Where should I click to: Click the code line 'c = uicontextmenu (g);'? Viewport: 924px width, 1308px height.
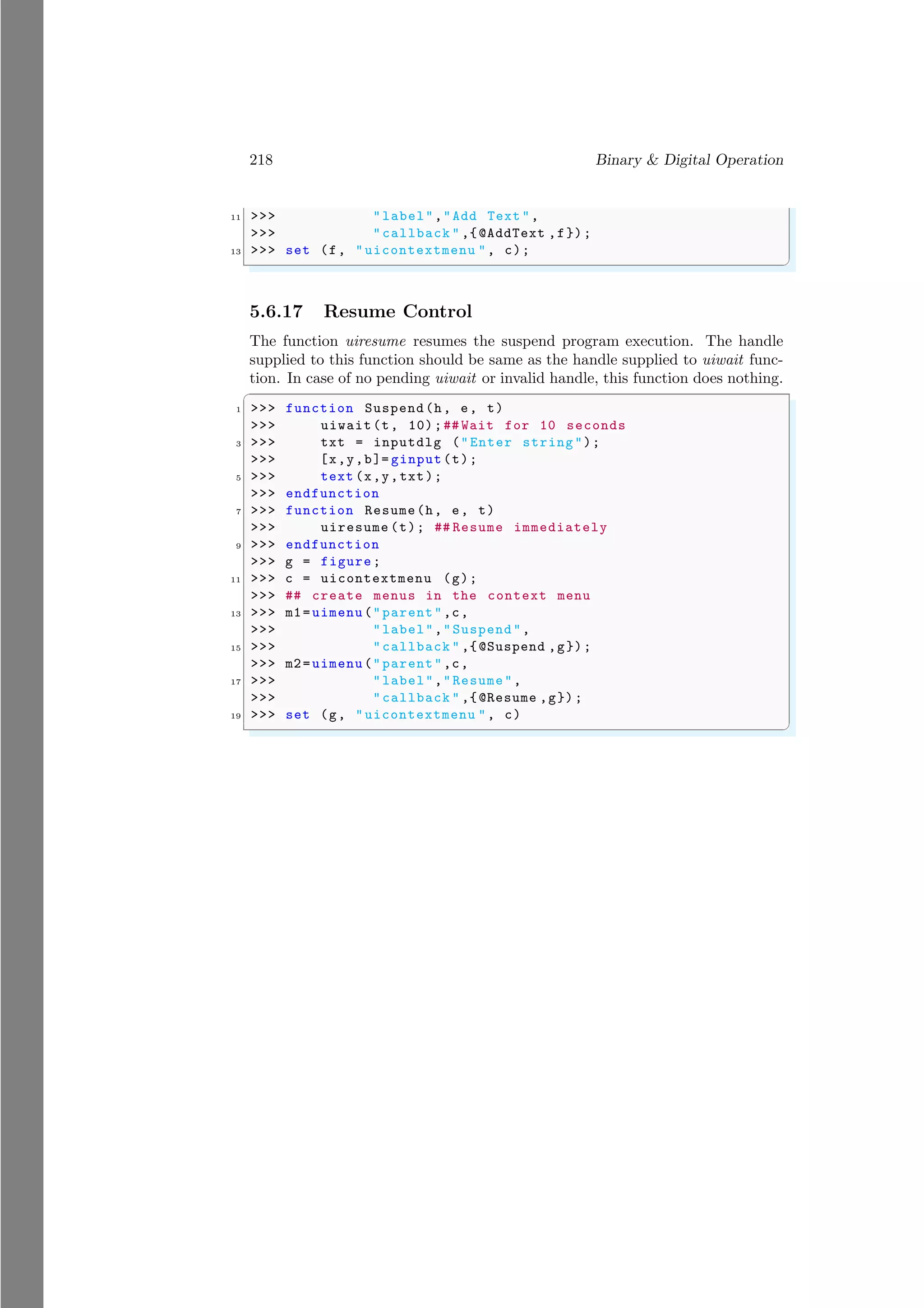click(380, 579)
